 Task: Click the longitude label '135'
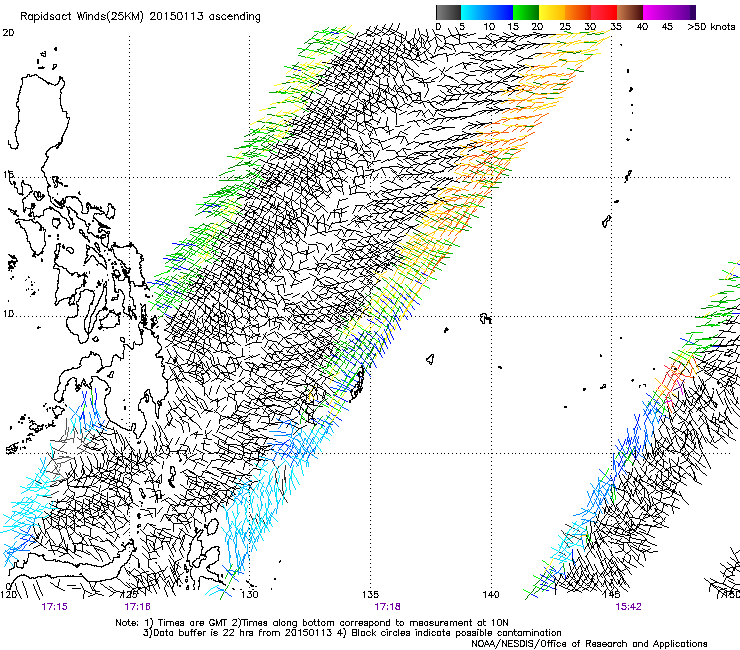pyautogui.click(x=370, y=595)
